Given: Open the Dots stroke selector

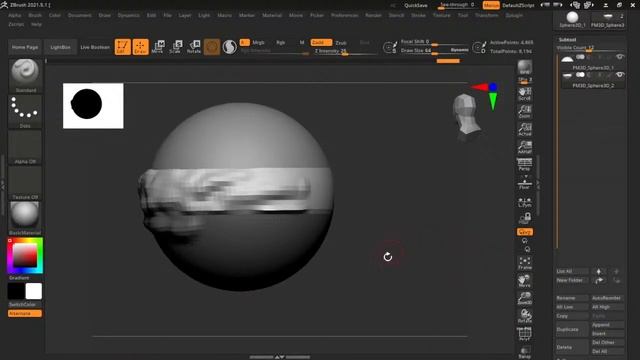Looking at the screenshot, I should (x=25, y=111).
